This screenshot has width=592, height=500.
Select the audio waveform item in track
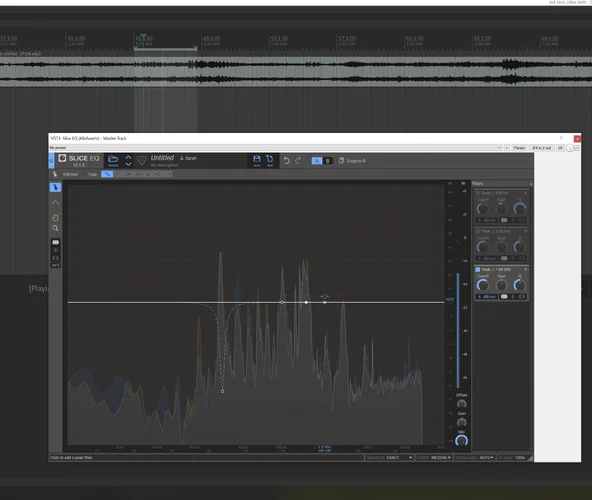[296, 72]
